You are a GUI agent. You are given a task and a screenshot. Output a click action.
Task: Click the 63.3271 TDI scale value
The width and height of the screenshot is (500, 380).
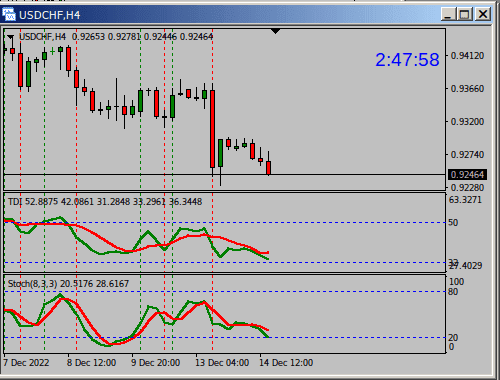pos(465,200)
